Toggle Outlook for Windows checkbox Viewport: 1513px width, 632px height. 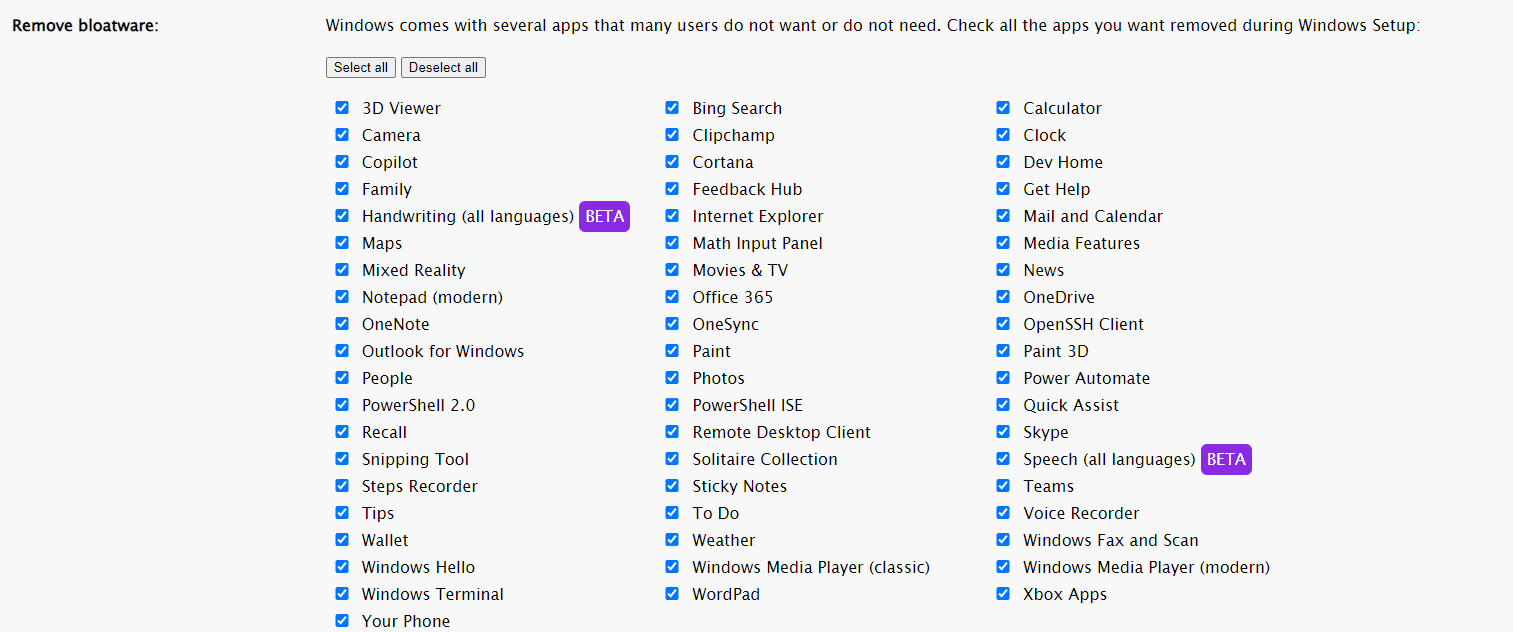[x=342, y=351]
